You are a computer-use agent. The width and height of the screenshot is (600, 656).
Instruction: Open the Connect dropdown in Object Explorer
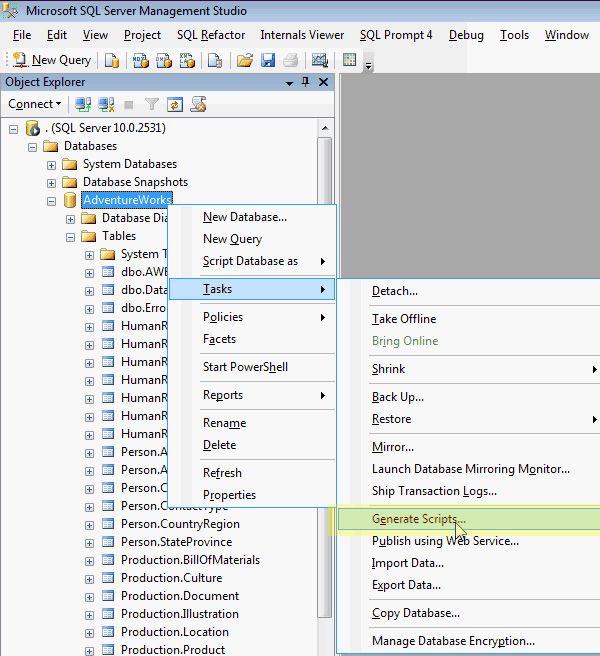point(35,104)
